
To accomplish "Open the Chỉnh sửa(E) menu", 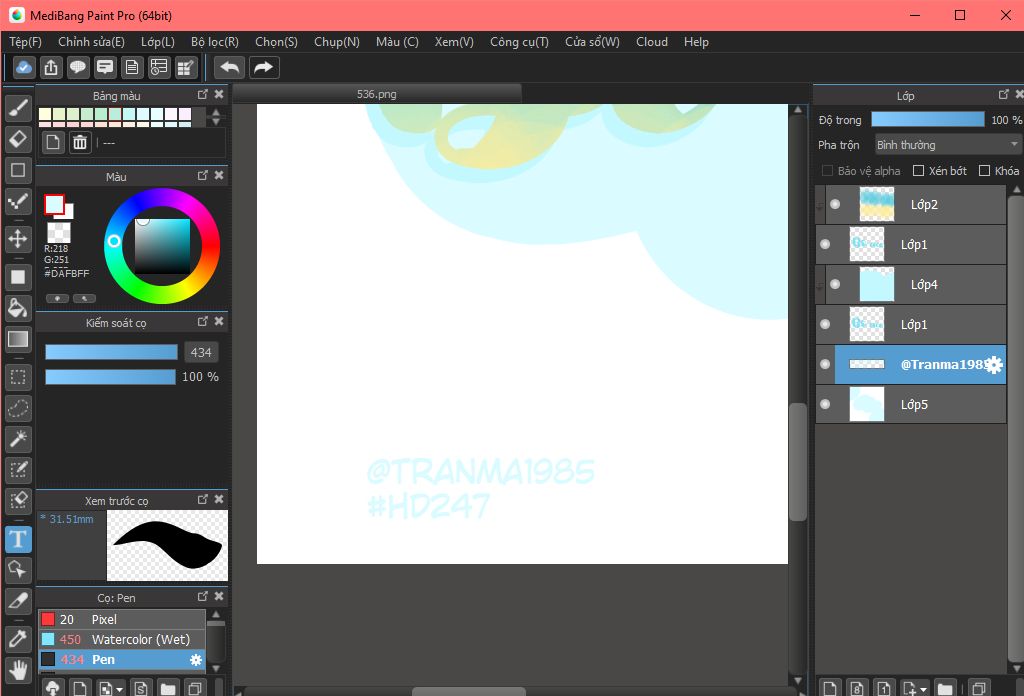I will pyautogui.click(x=91, y=42).
